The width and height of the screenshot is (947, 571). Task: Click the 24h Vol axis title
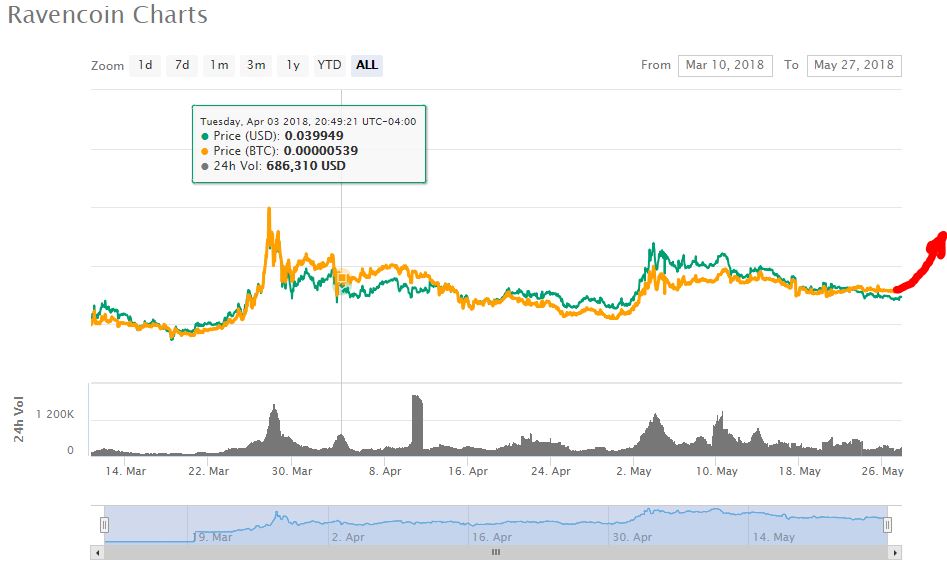[19, 419]
